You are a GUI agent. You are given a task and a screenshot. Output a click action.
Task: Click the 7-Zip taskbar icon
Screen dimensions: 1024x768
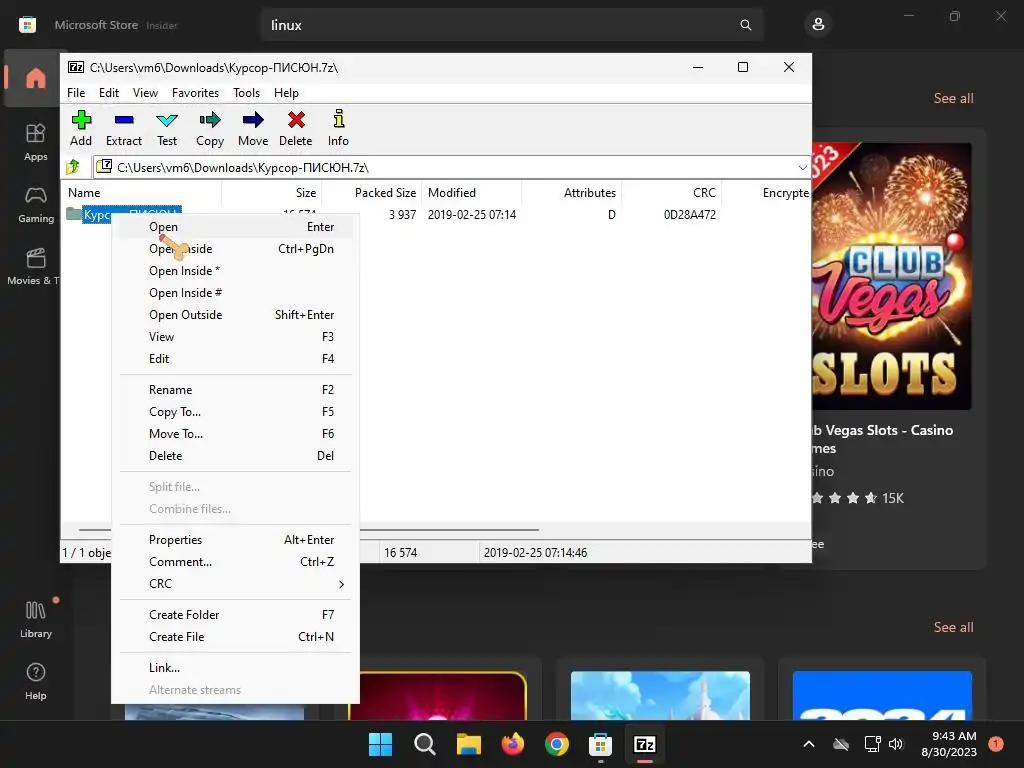pos(645,744)
